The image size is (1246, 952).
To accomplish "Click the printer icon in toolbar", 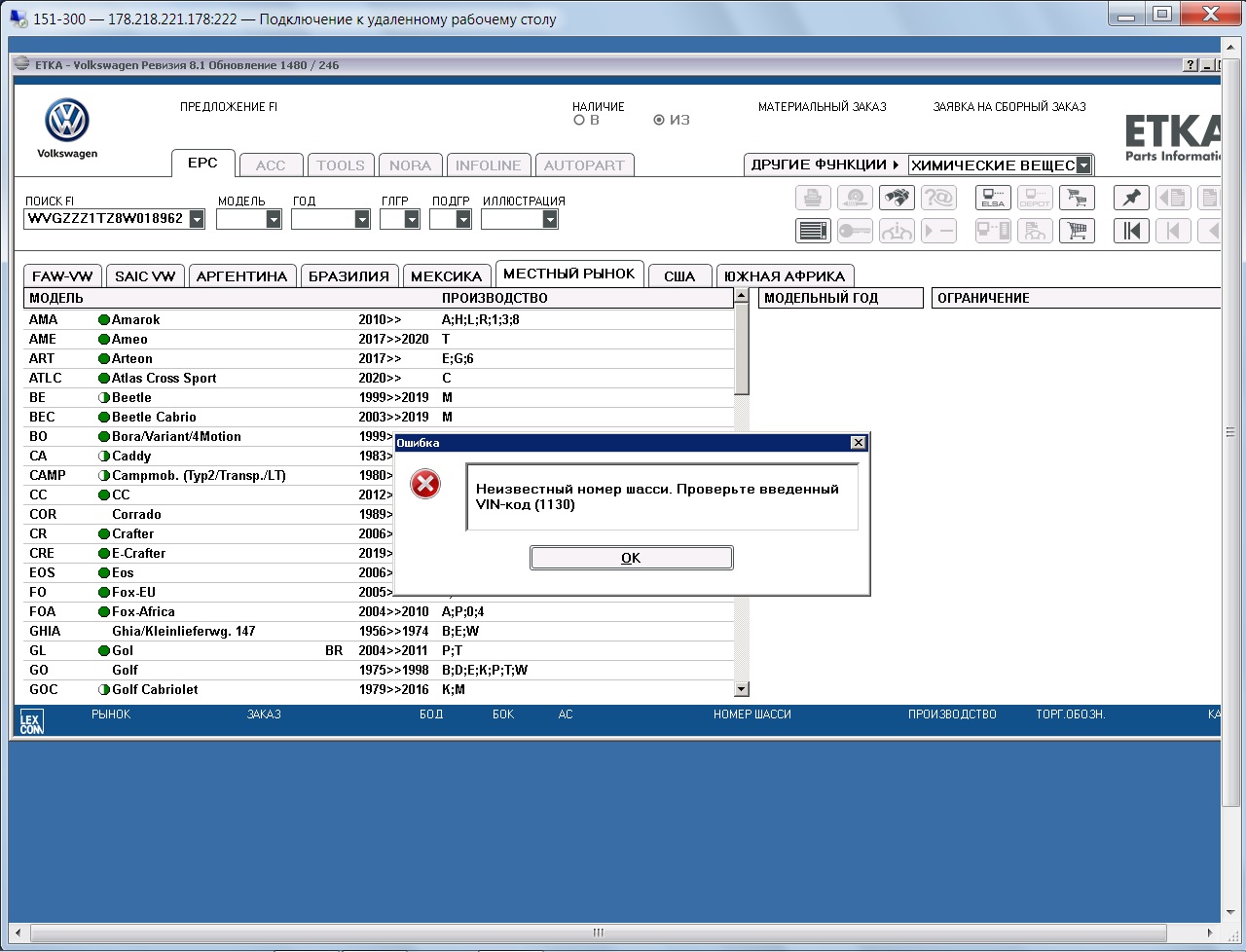I will 813,198.
